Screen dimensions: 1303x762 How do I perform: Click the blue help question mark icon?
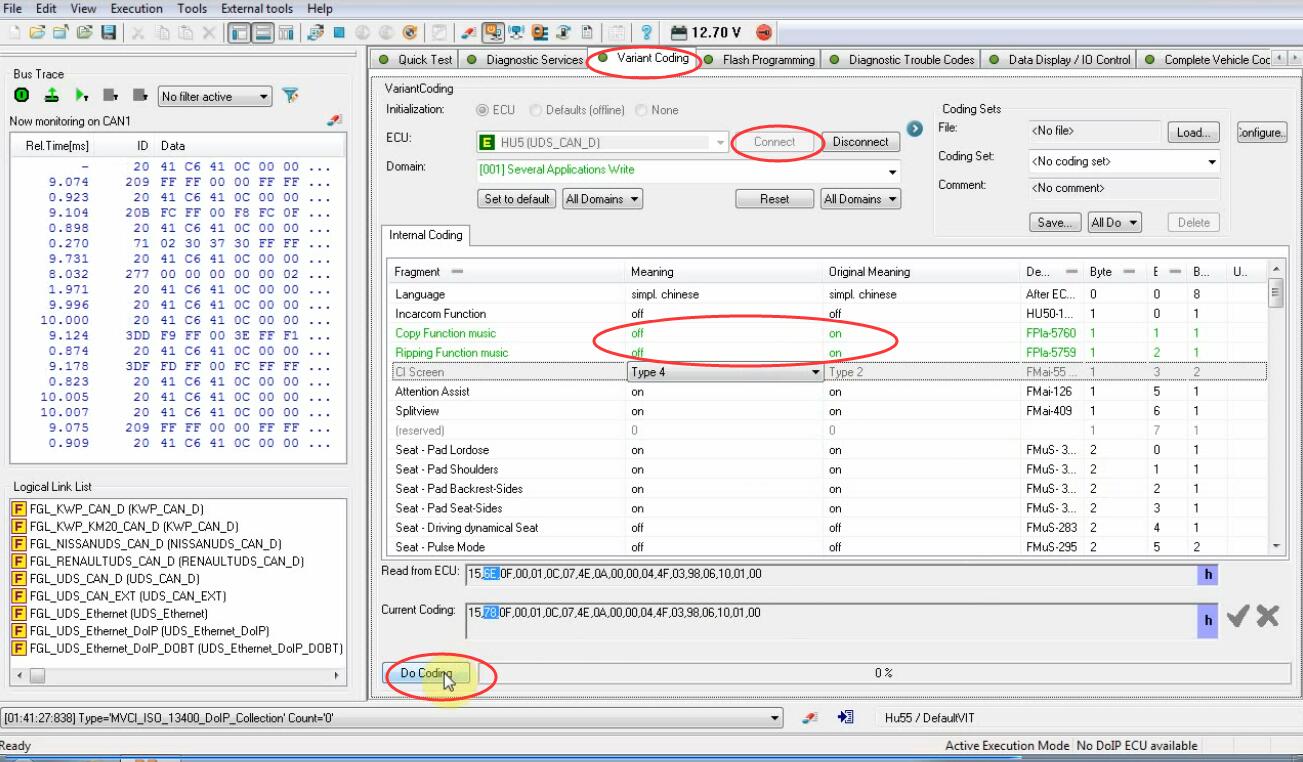647,33
